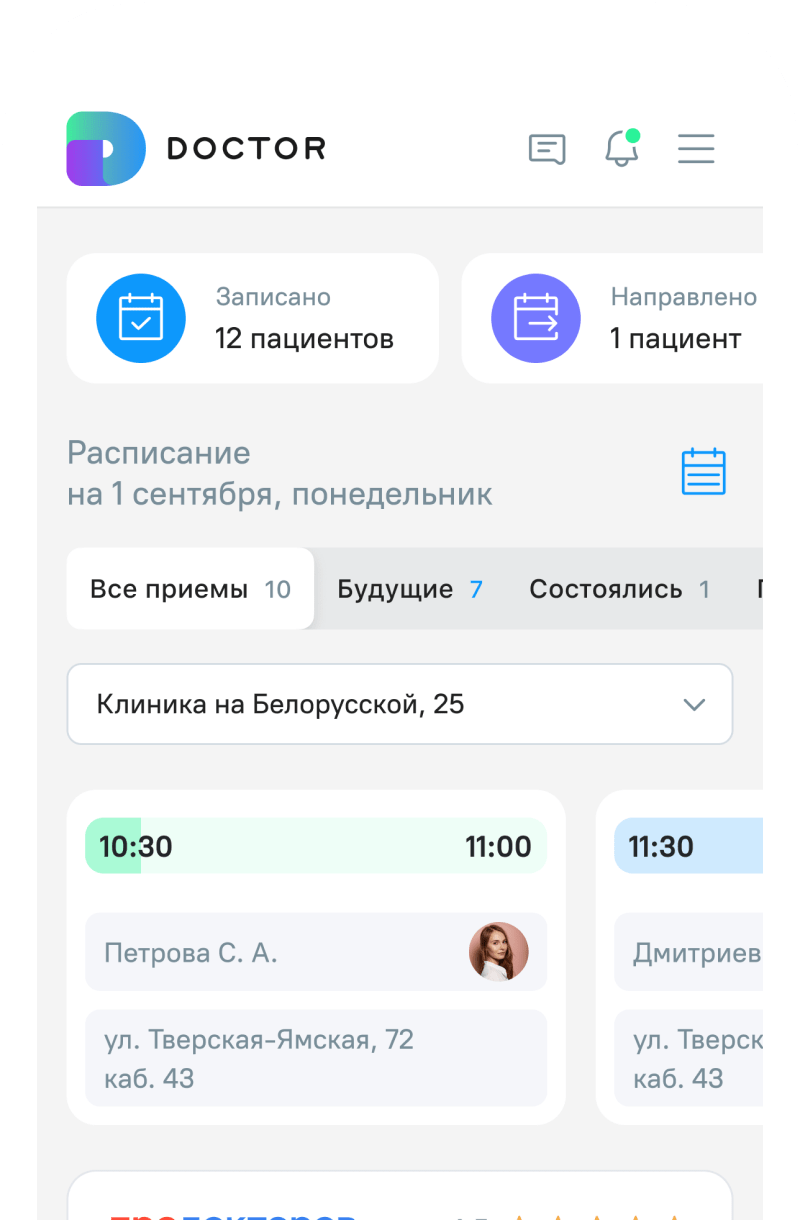Click the blue booked-calendar icon
The height and width of the screenshot is (1220, 800).
coord(141,318)
